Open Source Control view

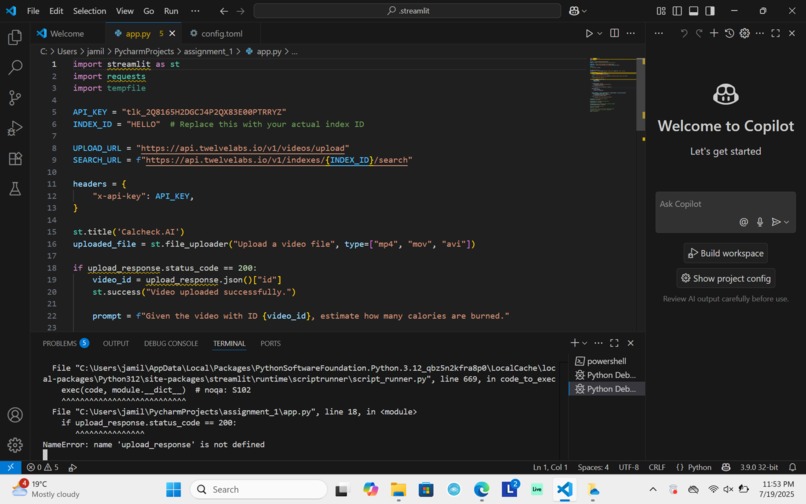coord(15,98)
